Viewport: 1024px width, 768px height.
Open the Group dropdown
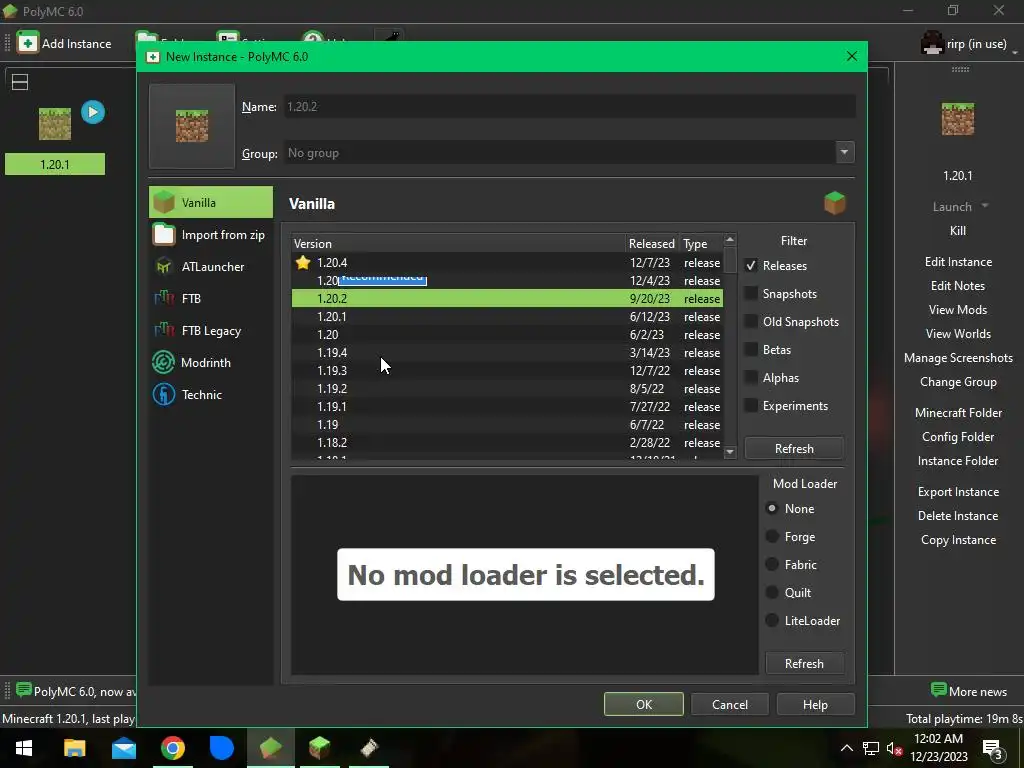tap(844, 153)
